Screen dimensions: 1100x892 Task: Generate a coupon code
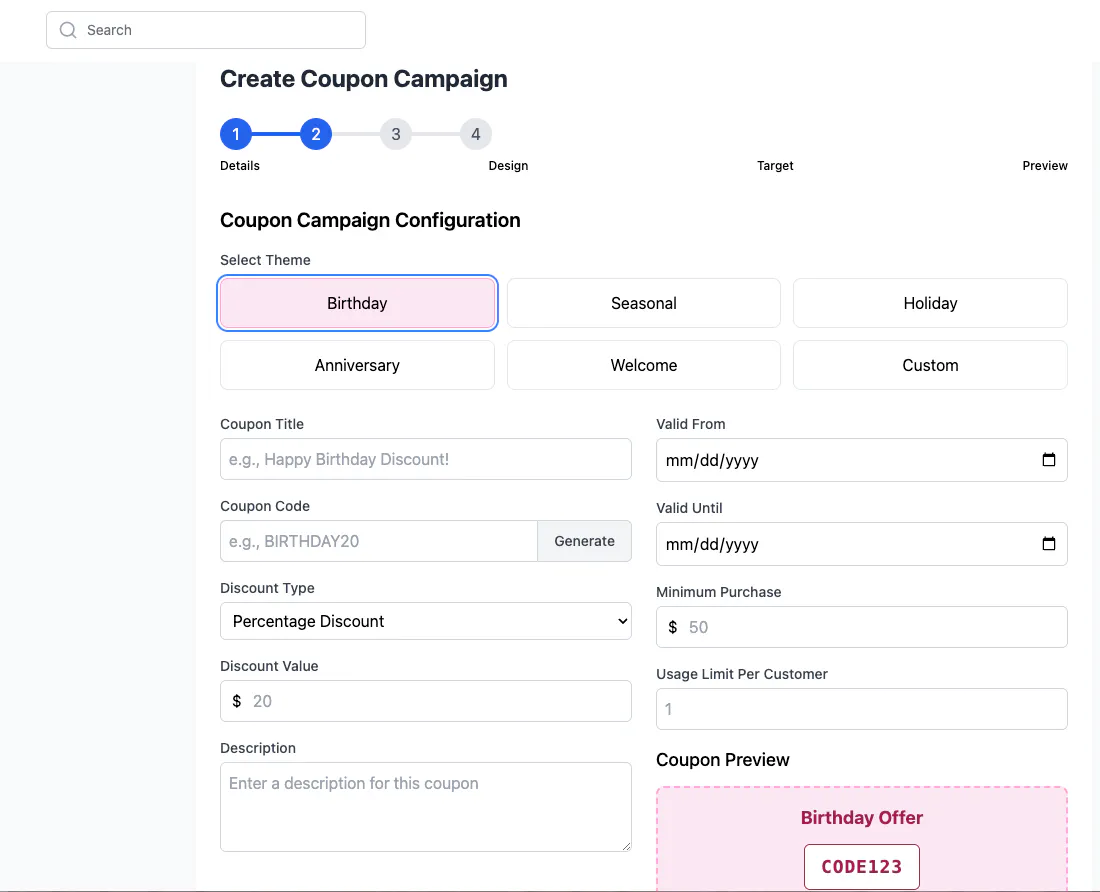click(584, 541)
